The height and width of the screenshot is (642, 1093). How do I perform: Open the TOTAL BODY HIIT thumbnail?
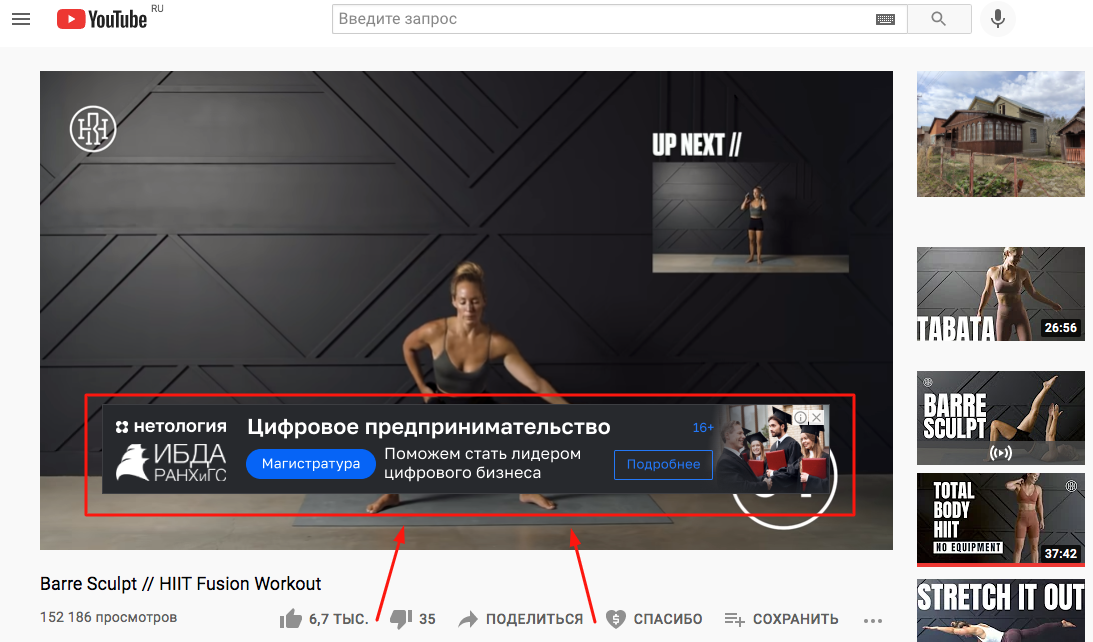point(1000,519)
